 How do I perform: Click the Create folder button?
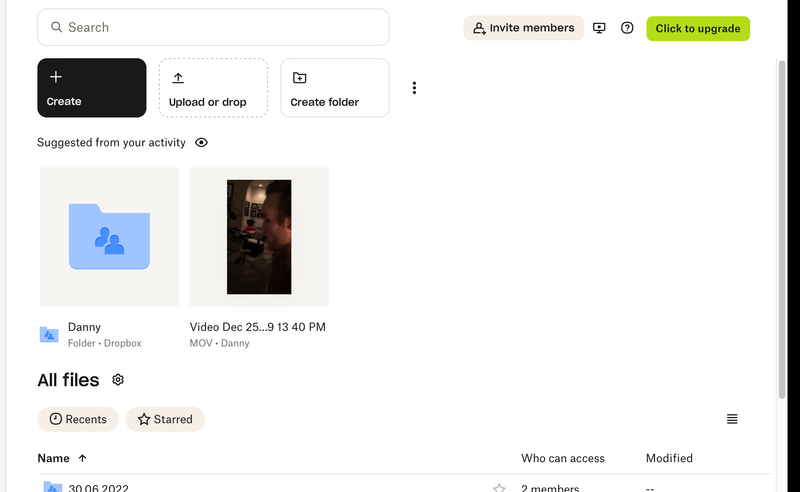tap(334, 88)
